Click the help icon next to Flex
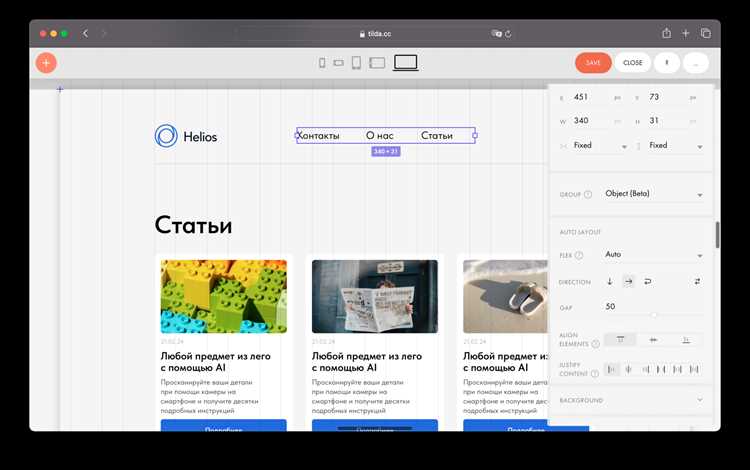The width and height of the screenshot is (750, 470). (x=579, y=255)
